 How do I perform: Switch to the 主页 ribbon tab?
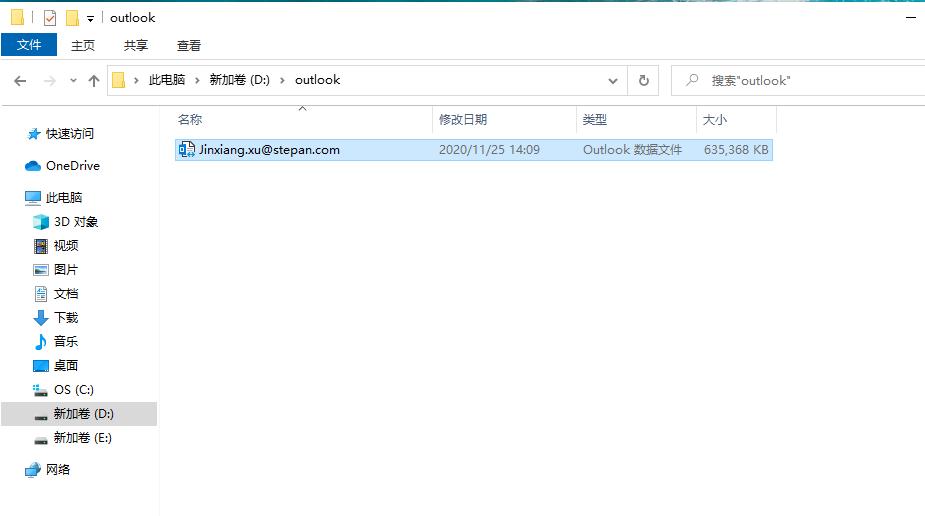tap(83, 45)
